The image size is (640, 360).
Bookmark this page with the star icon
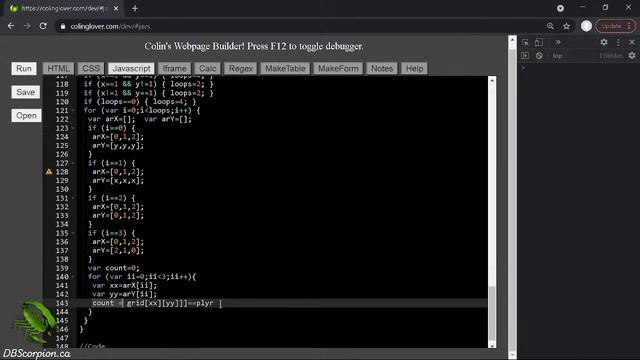coord(566,26)
